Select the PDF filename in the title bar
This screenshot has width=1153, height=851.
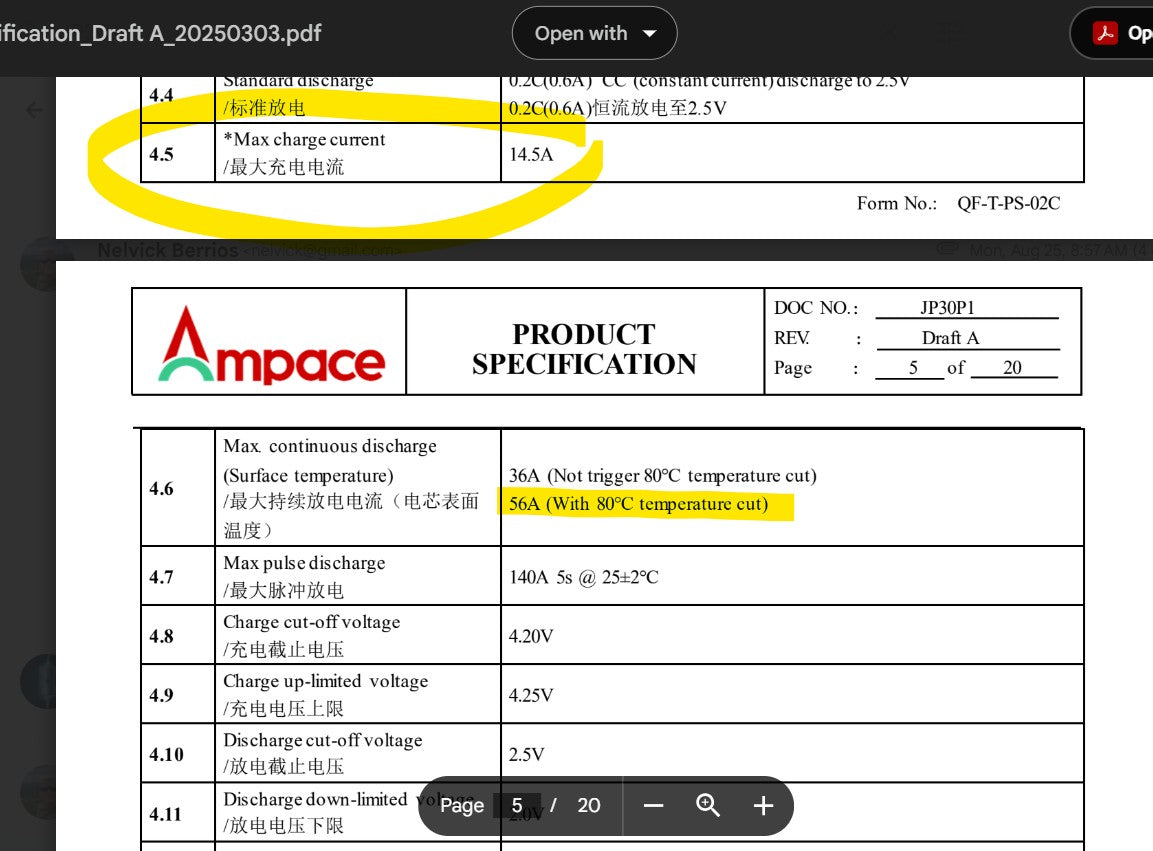(160, 33)
